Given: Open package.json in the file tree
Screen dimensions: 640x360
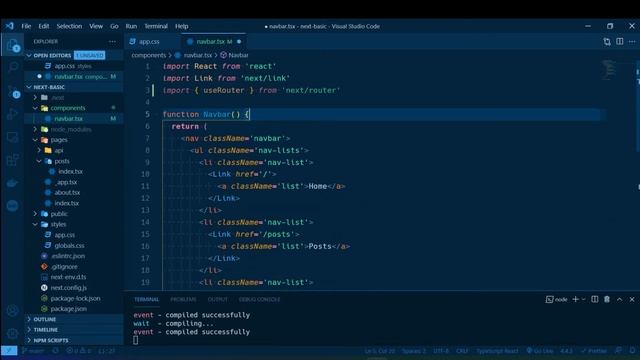Looking at the screenshot, I should [x=69, y=309].
